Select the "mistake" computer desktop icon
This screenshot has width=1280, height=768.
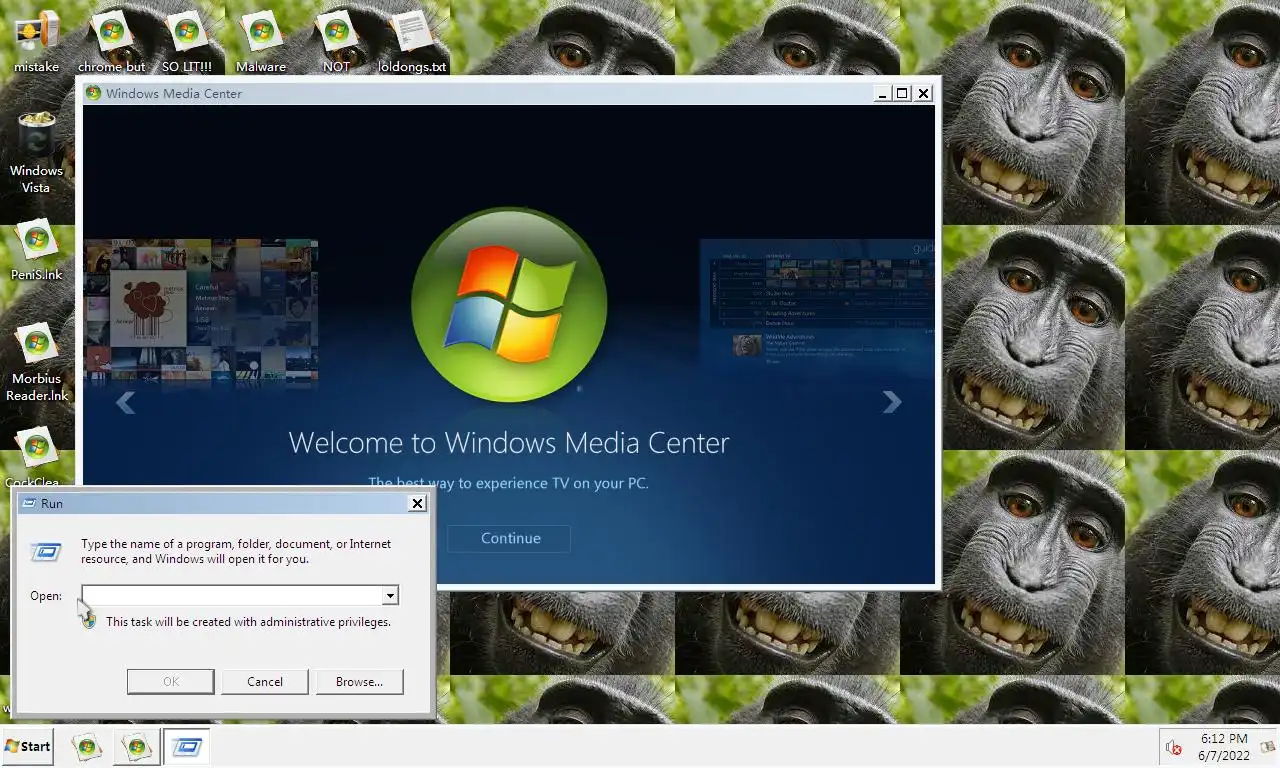36,40
